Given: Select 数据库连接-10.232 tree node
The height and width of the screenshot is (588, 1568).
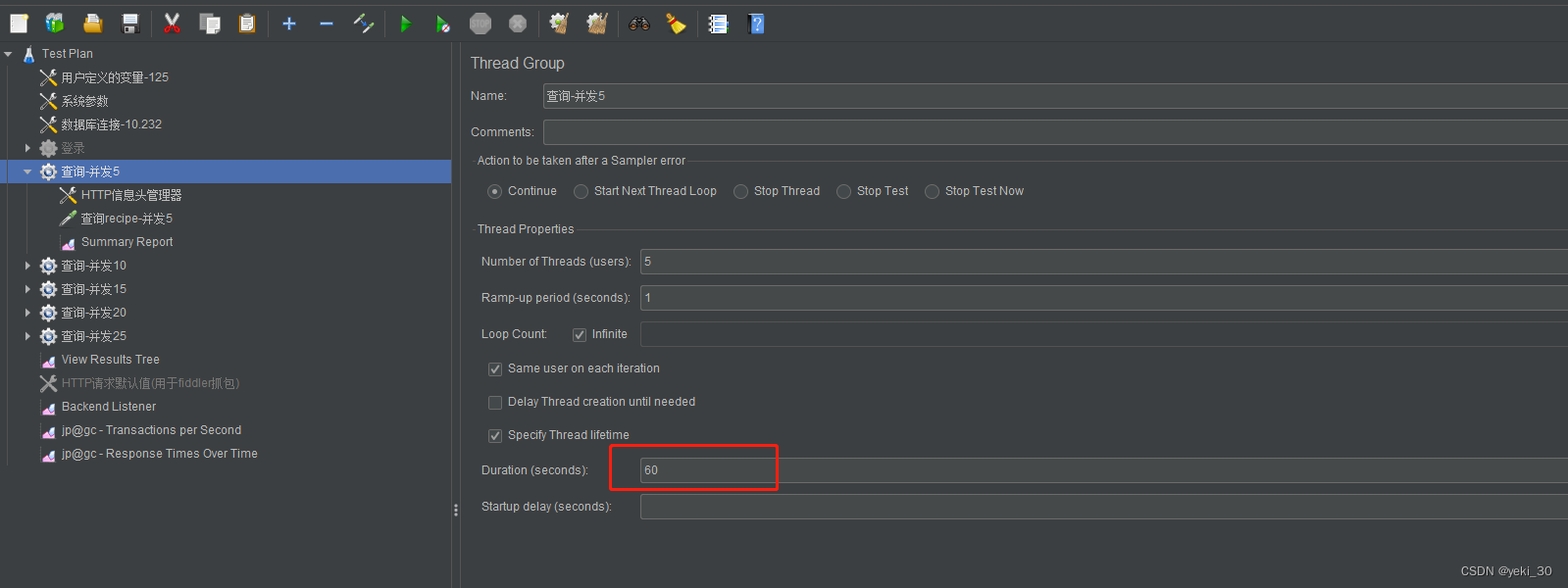Looking at the screenshot, I should (111, 124).
